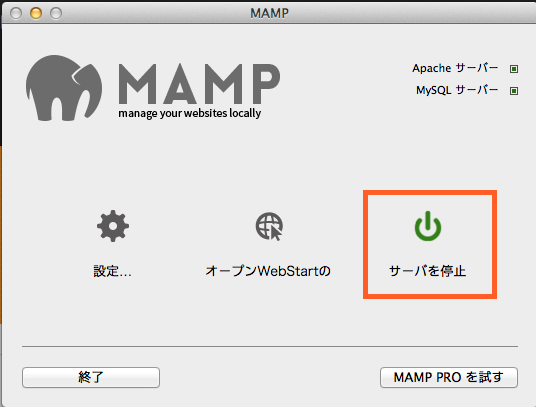The image size is (536, 407).
Task: Click the Apache サーバー label
Action: pyautogui.click(x=455, y=68)
